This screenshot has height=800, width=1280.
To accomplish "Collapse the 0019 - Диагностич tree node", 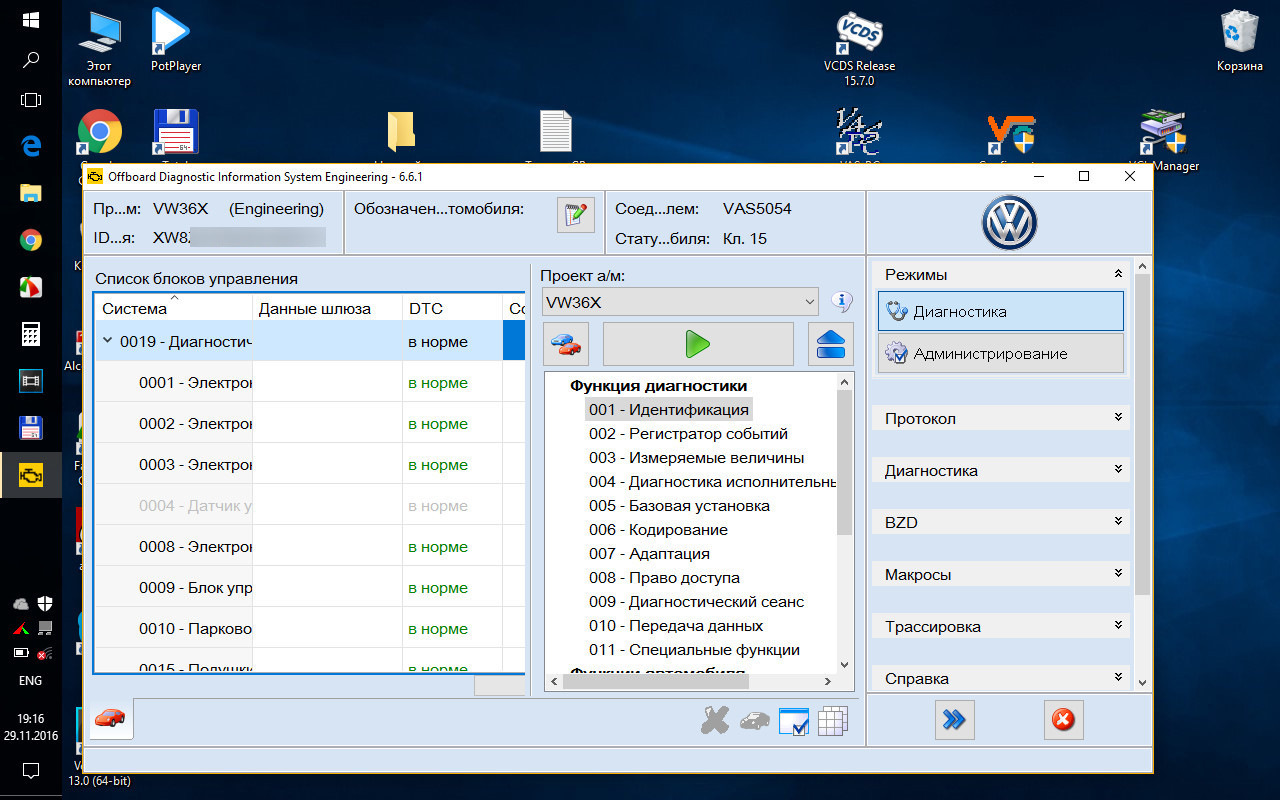I will pyautogui.click(x=108, y=341).
